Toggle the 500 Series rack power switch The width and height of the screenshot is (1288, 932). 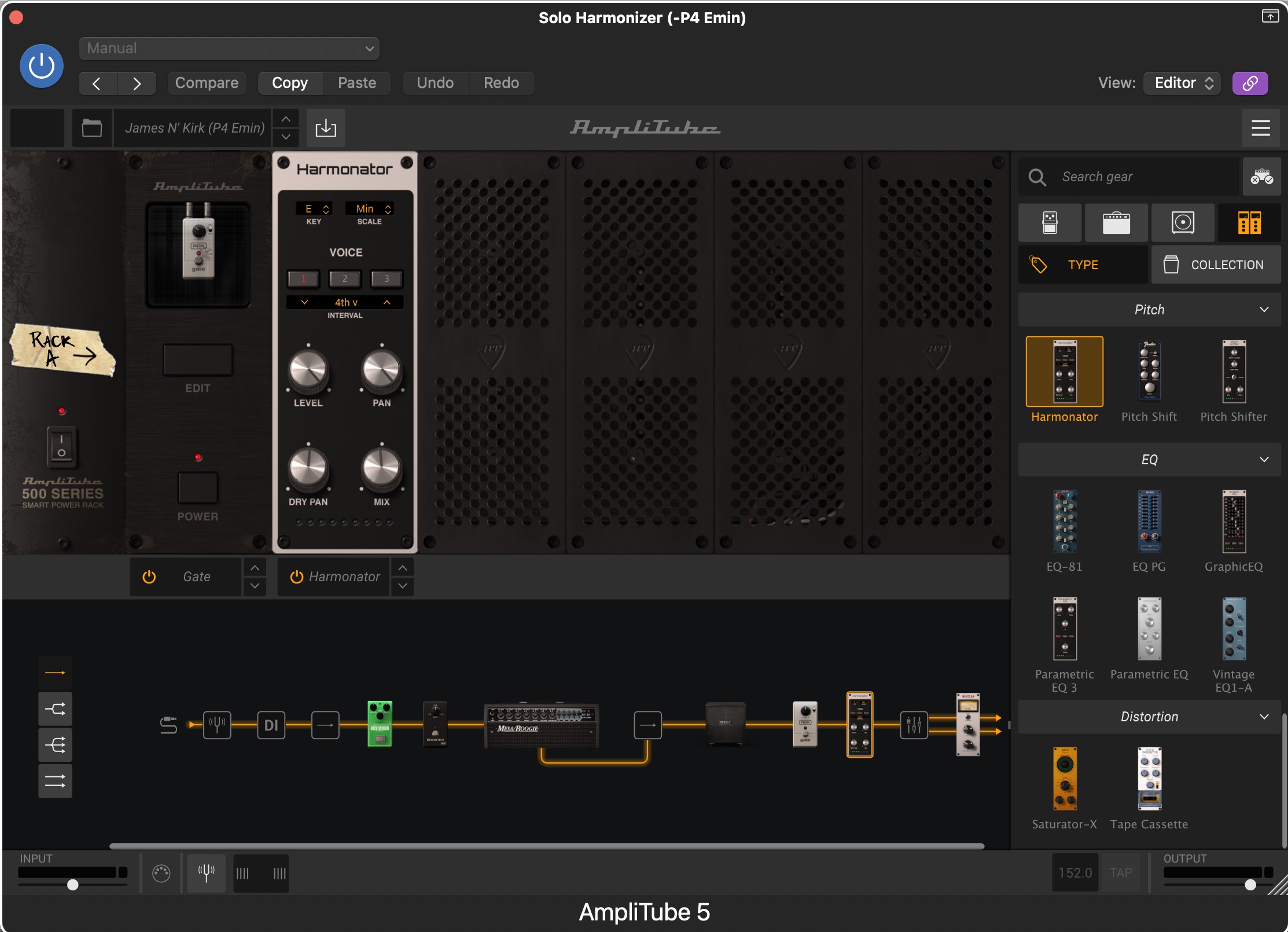61,446
